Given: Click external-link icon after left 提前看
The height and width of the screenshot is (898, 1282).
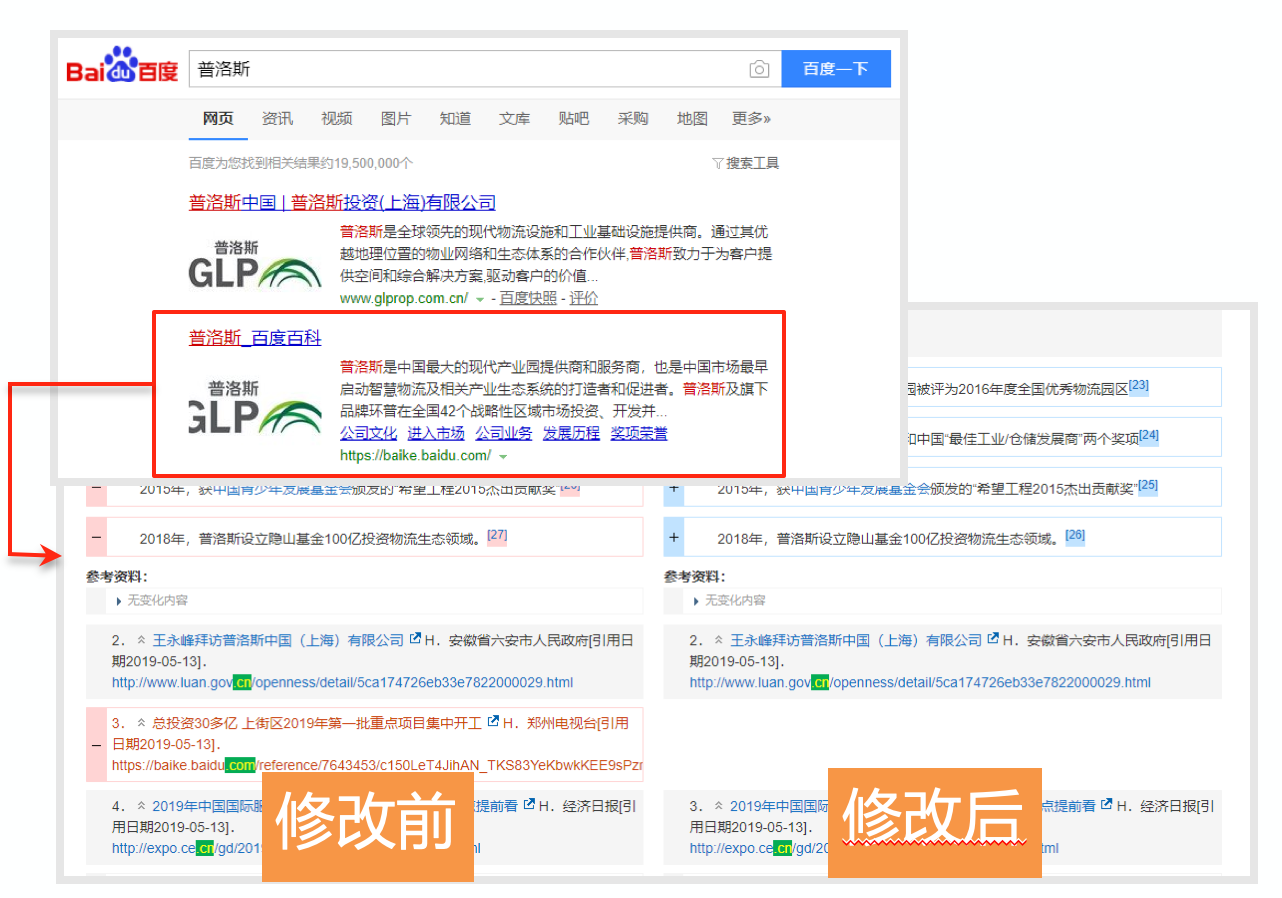Looking at the screenshot, I should pos(528,805).
